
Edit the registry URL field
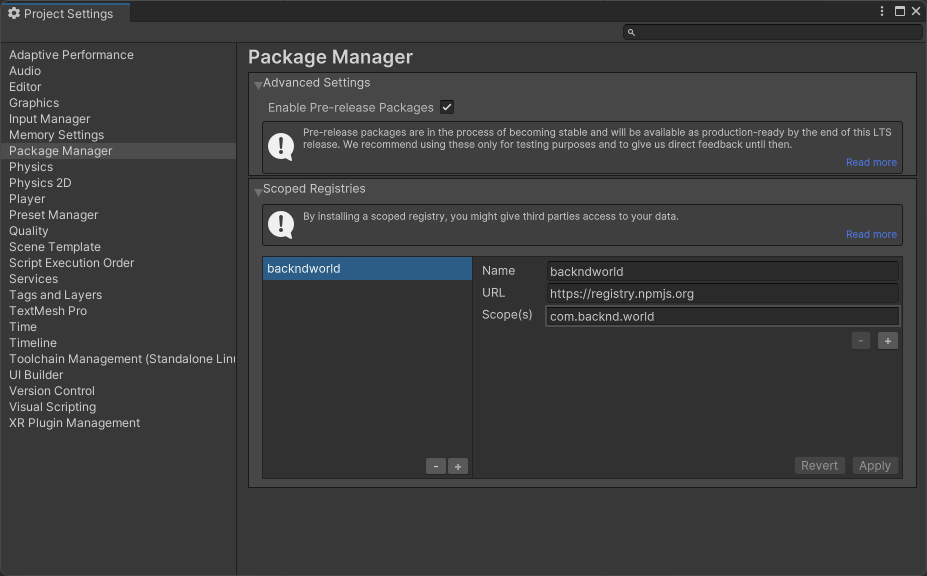[x=722, y=293]
